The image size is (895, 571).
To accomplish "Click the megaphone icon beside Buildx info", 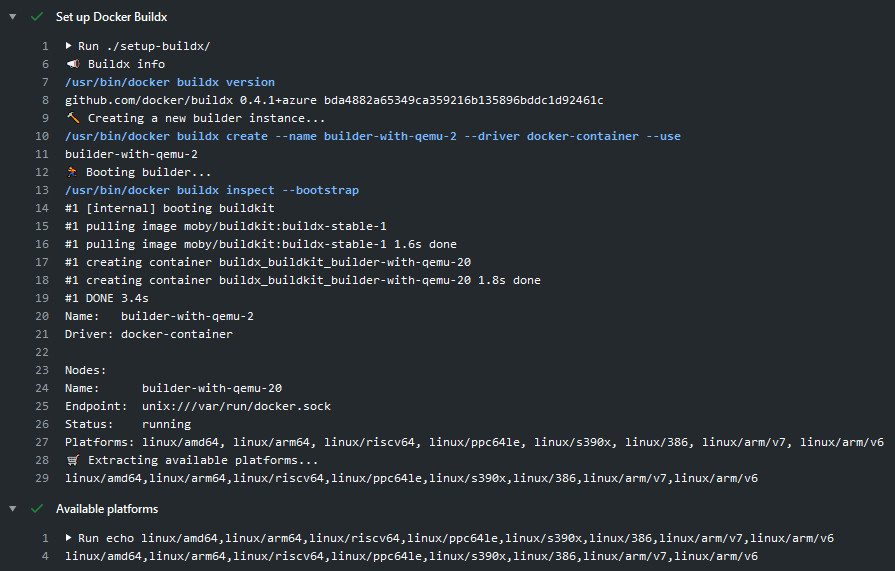I will tap(72, 64).
